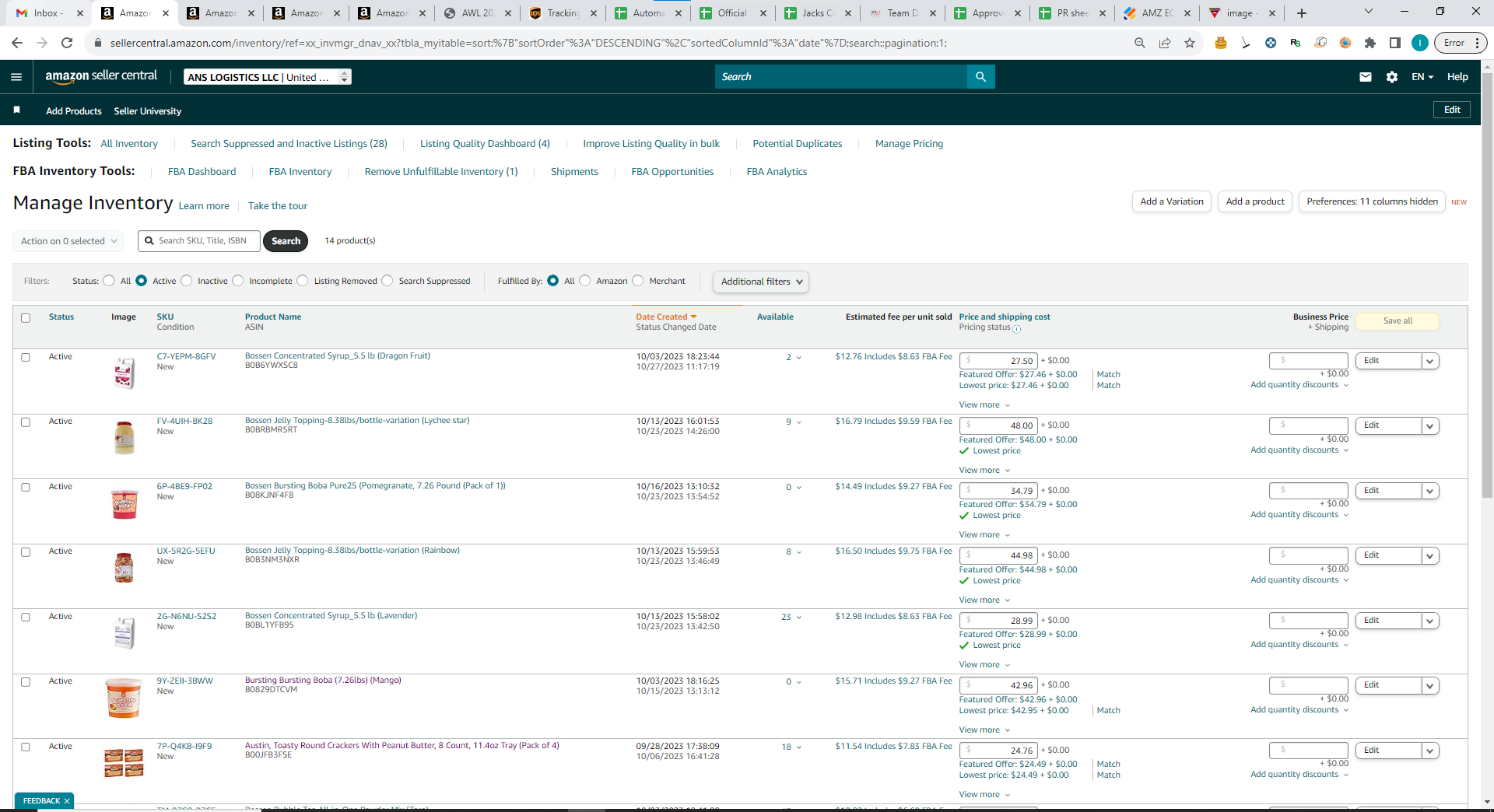Screen dimensions: 1494x812
Task: Open the EN language dropdown
Action: click(x=1422, y=77)
